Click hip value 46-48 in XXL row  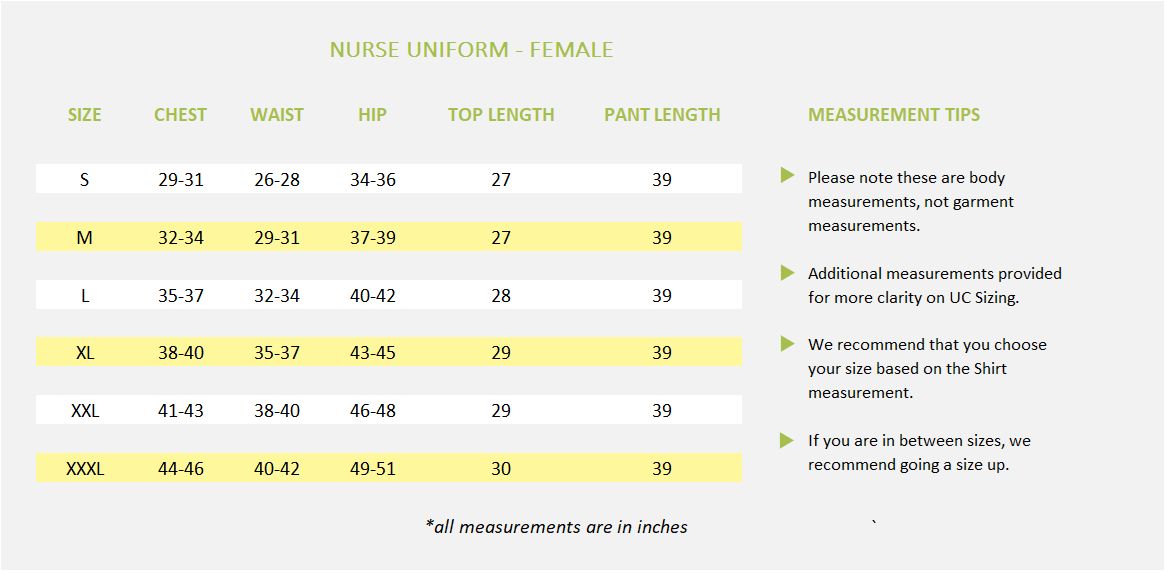coord(372,411)
